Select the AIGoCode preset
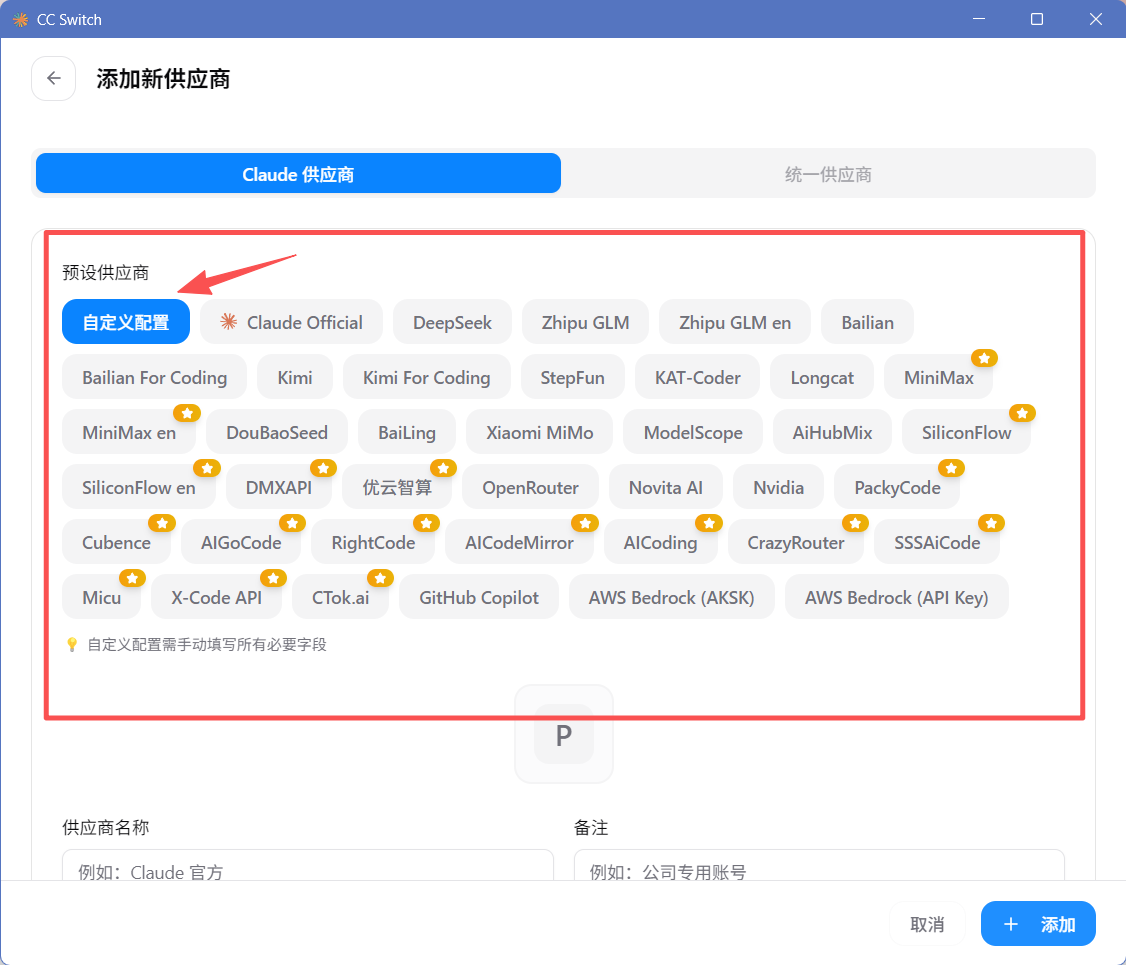Viewport: 1126px width, 965px height. coord(241,542)
